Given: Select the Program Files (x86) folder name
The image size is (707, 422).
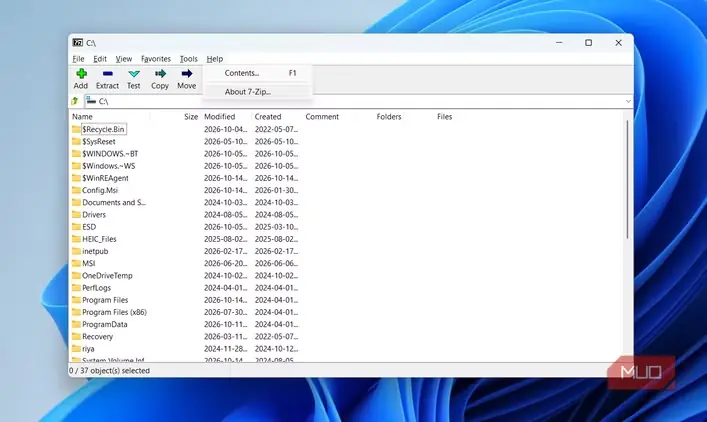Looking at the screenshot, I should [x=115, y=312].
